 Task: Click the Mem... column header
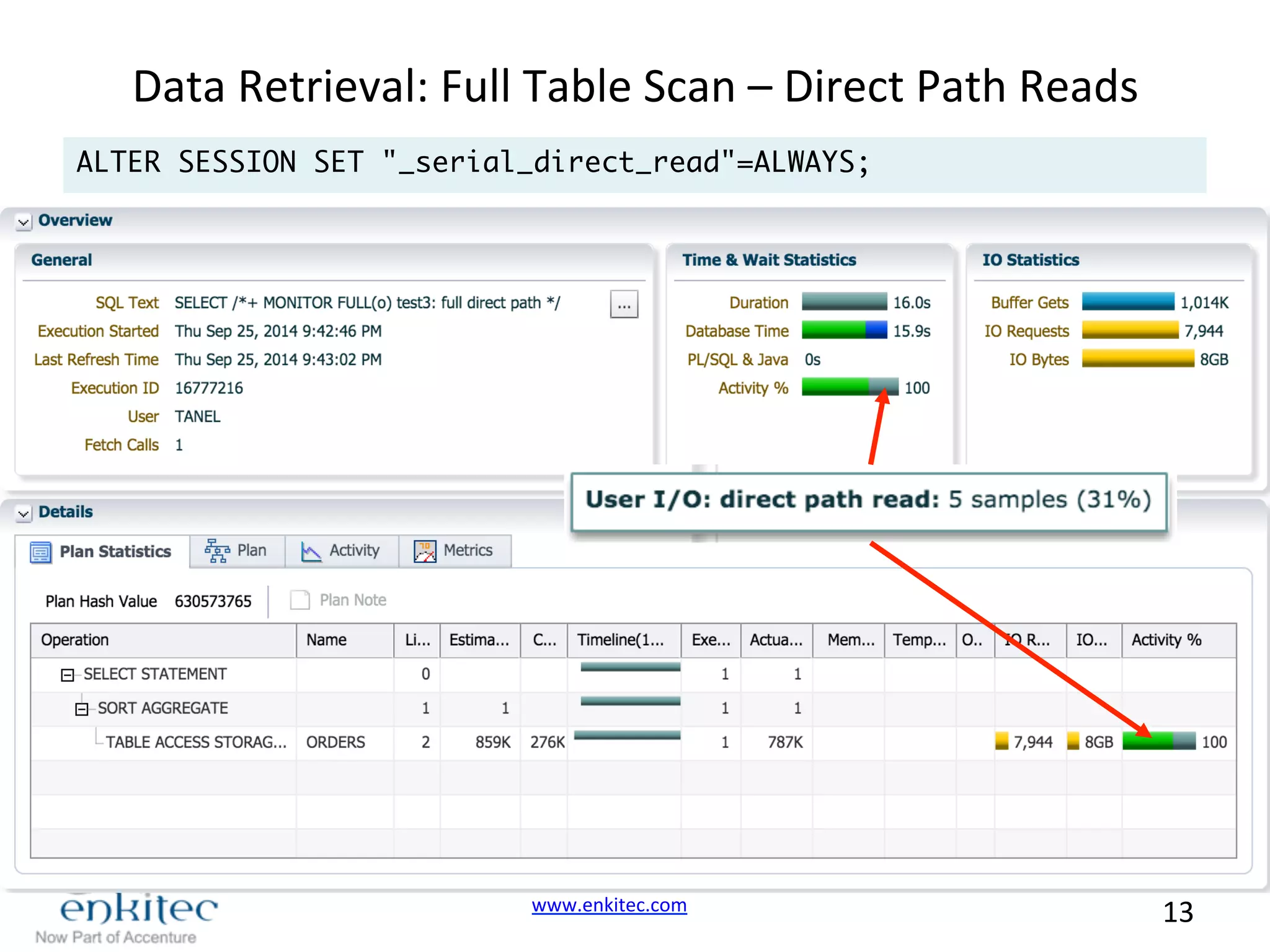click(848, 640)
